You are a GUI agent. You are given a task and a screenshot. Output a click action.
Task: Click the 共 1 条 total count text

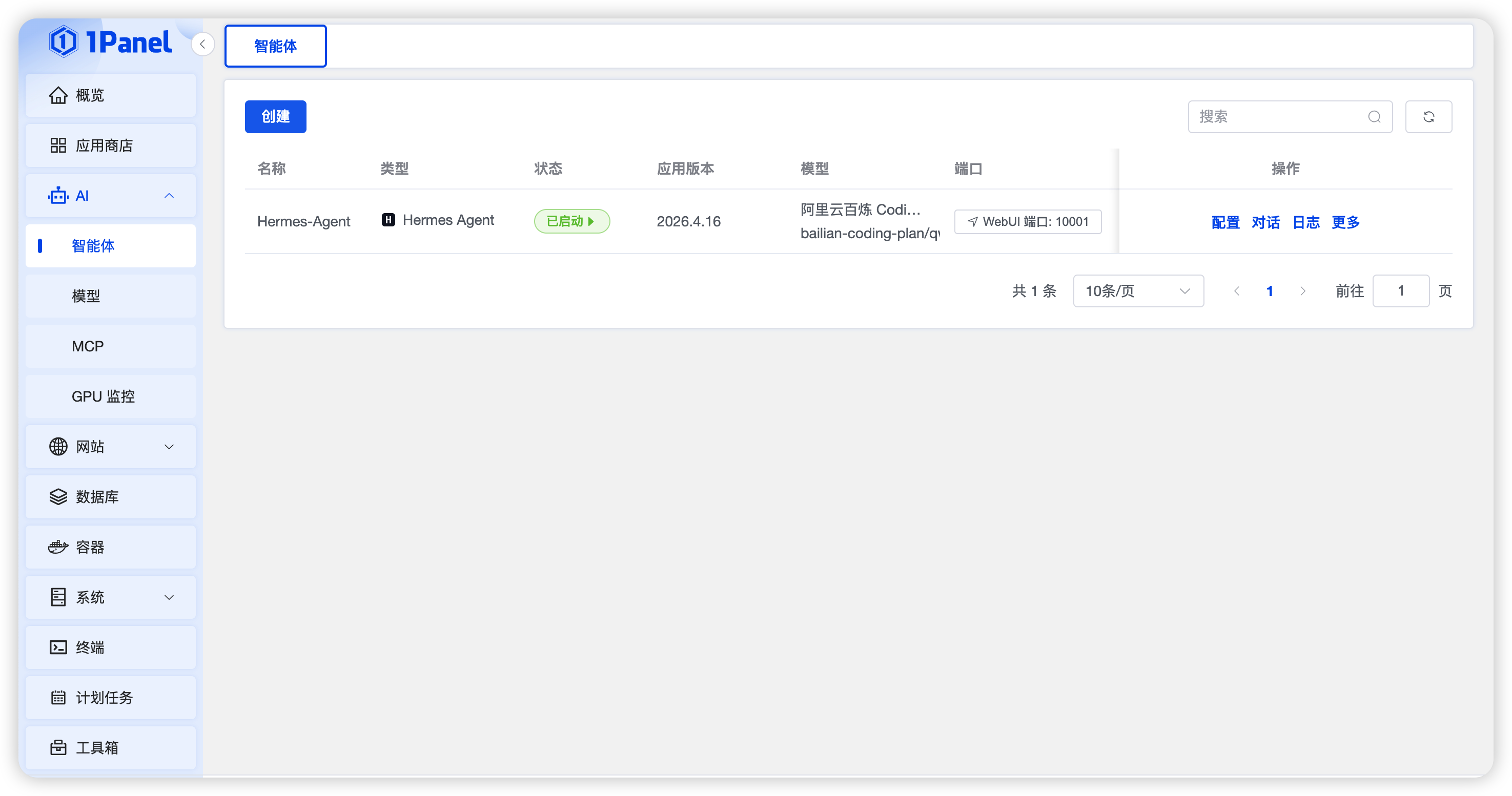coord(1034,291)
